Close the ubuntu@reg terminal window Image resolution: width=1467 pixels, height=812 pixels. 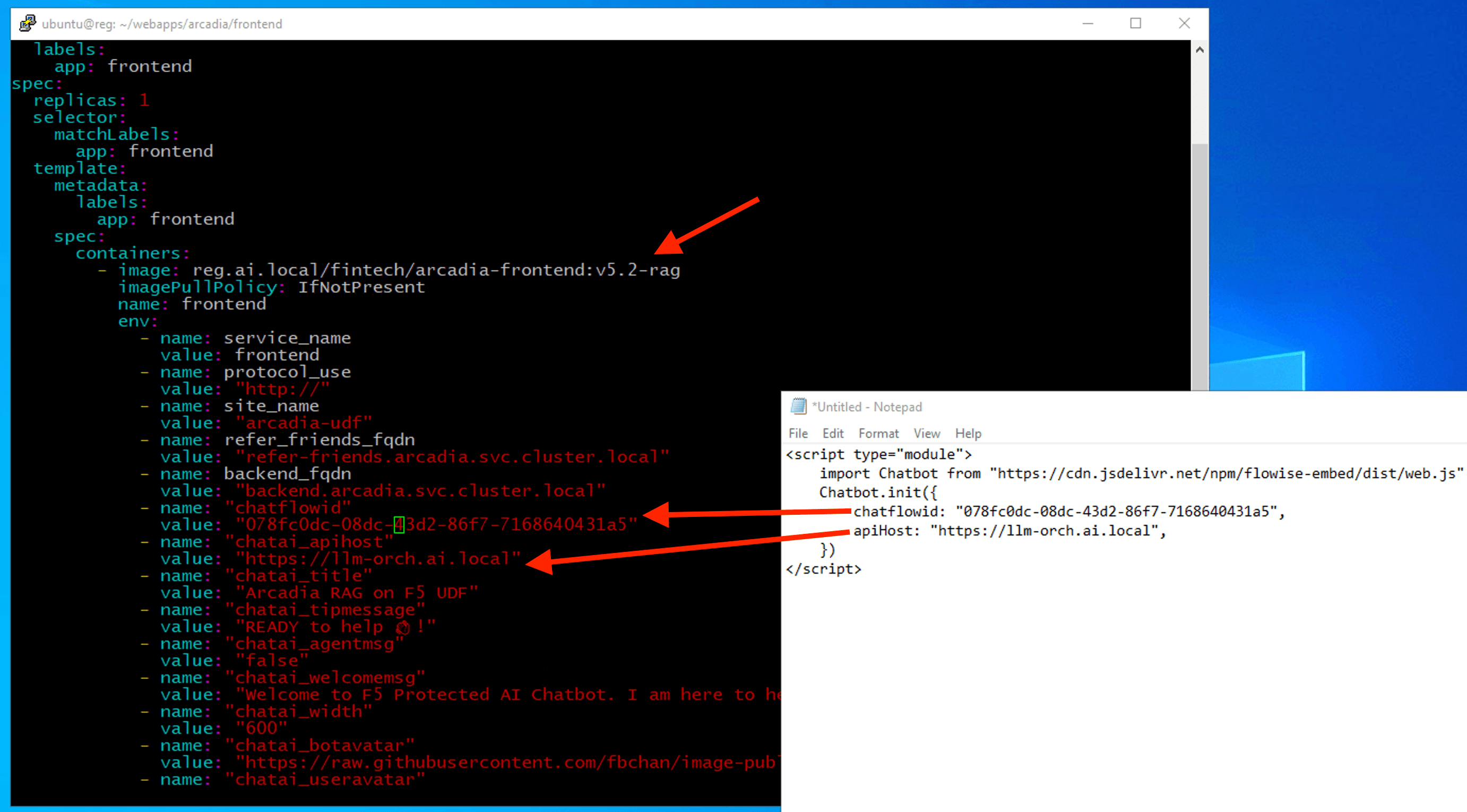click(x=1184, y=23)
